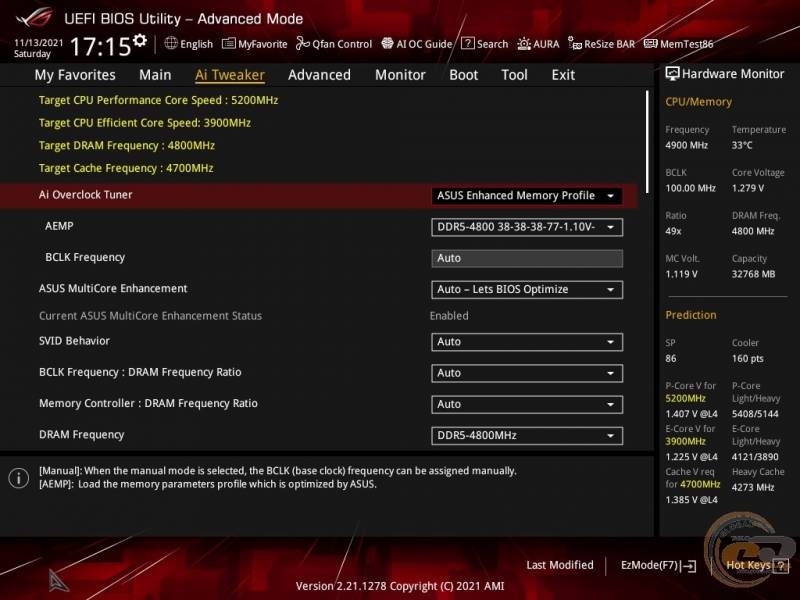Switch to EzMode(F7)

[x=658, y=565]
